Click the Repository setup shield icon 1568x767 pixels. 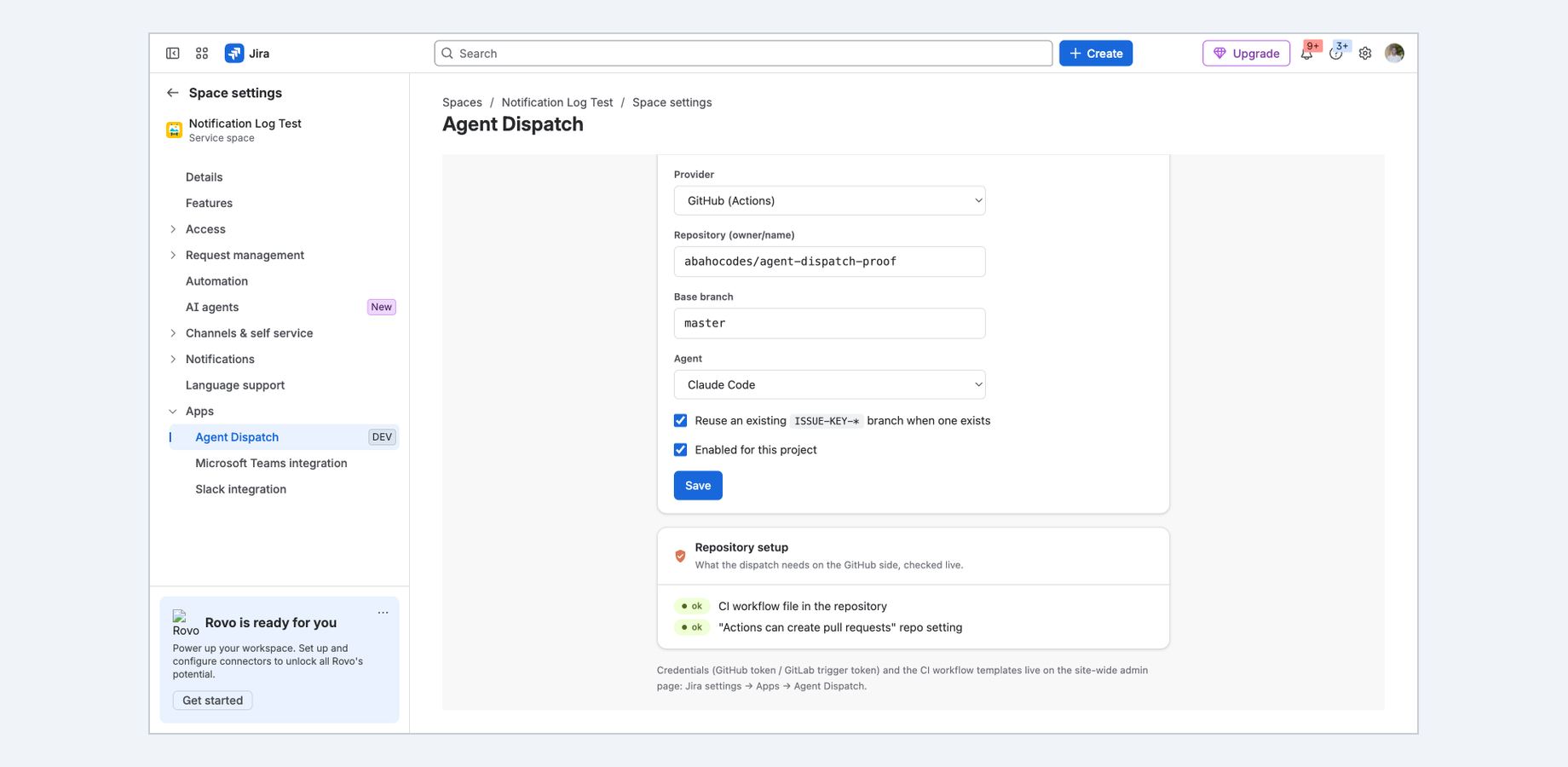pyautogui.click(x=680, y=556)
